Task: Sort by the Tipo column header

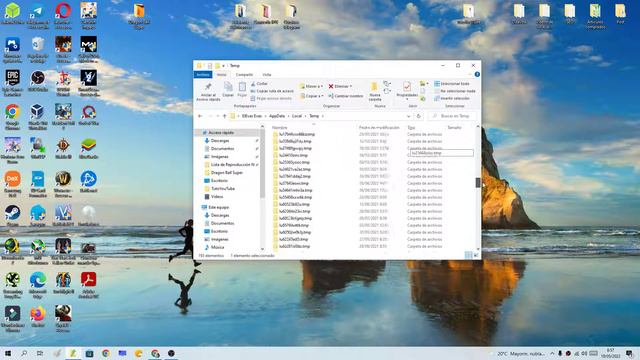Action: 411,128
